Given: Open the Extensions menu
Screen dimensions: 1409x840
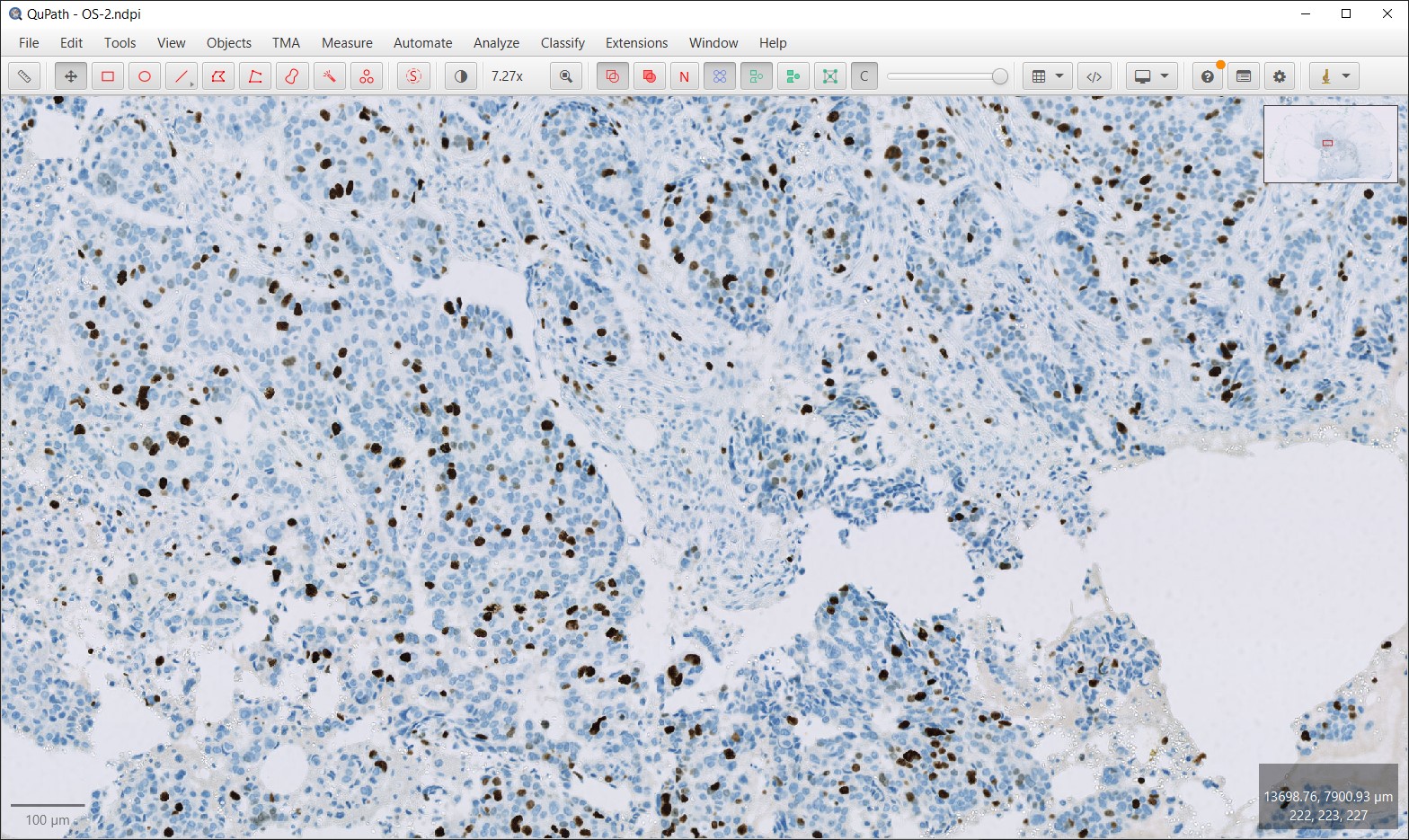Looking at the screenshot, I should point(637,43).
